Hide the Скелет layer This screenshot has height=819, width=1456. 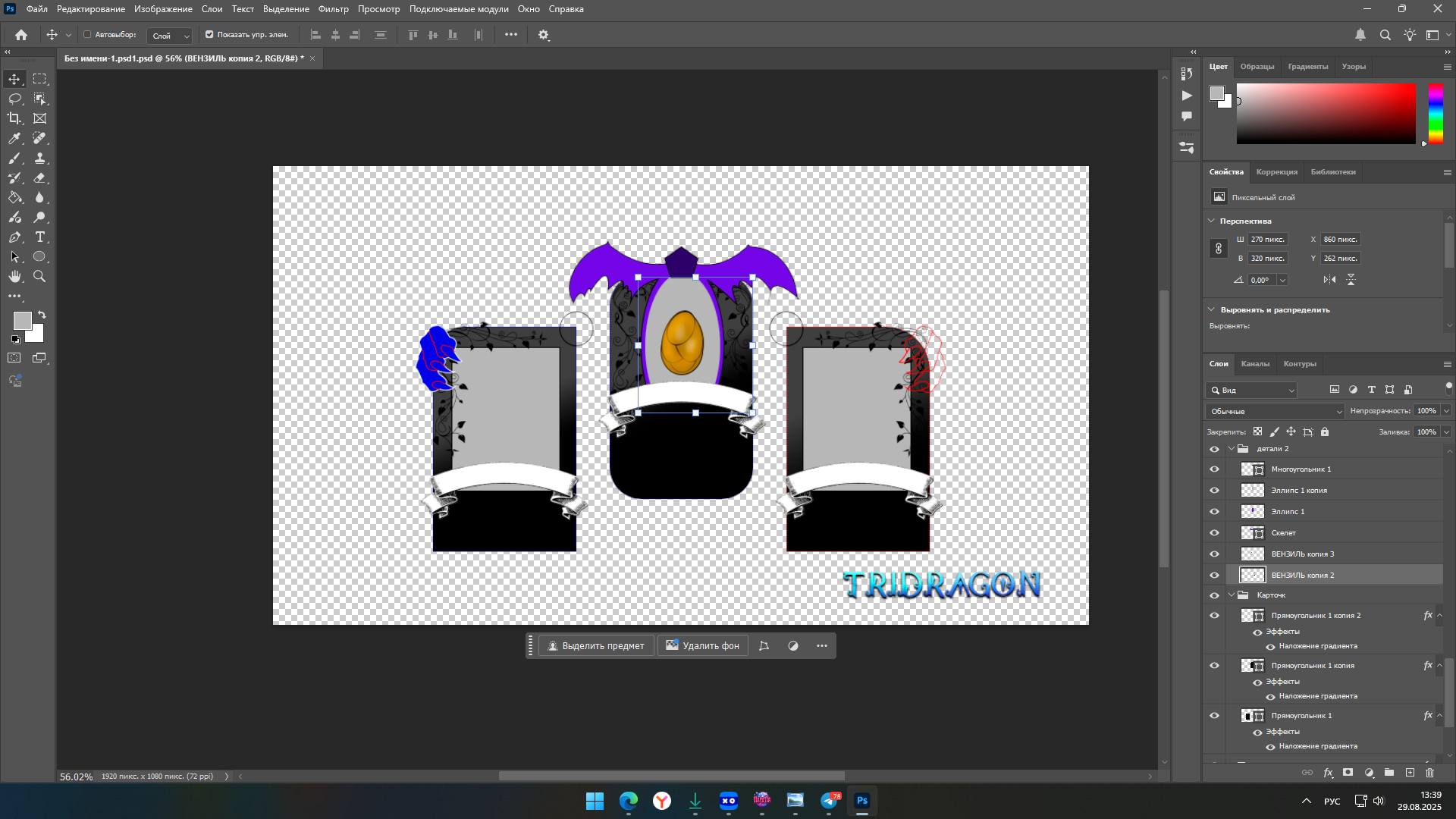1214,533
